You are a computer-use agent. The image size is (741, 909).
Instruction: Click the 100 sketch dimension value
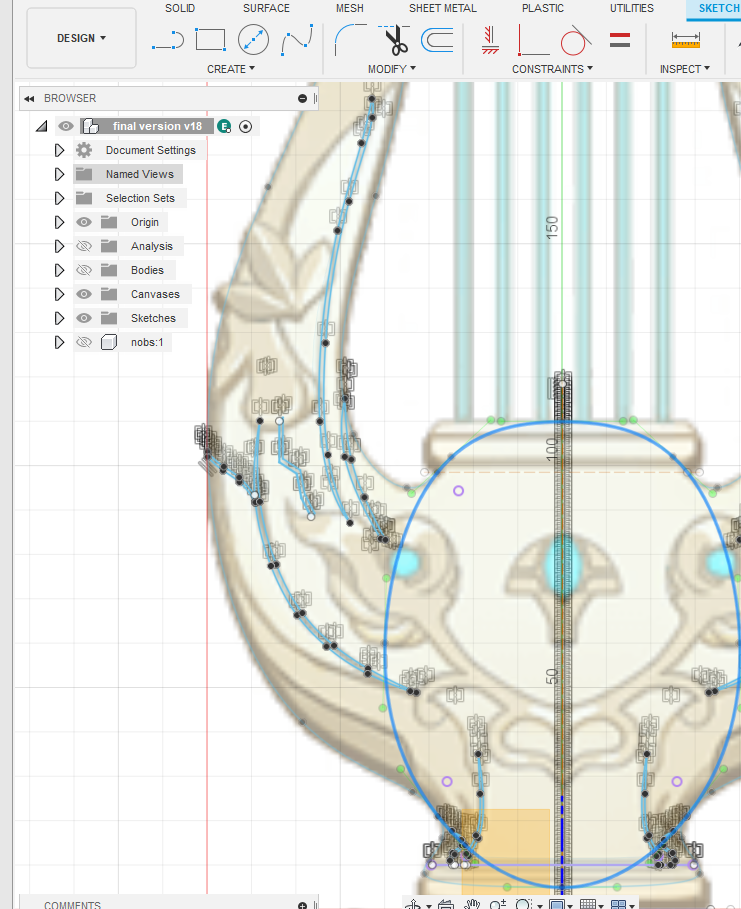[x=552, y=449]
